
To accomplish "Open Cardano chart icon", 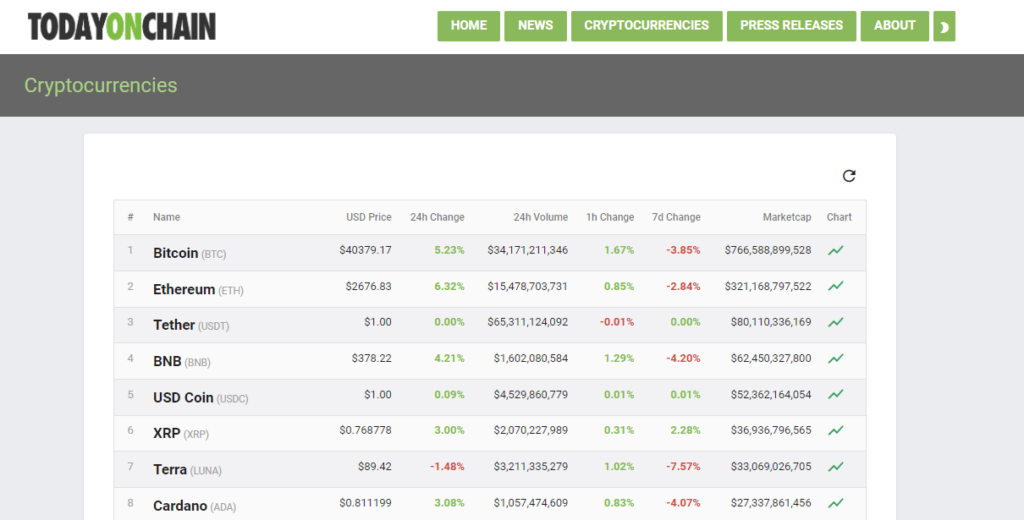I will (x=835, y=503).
